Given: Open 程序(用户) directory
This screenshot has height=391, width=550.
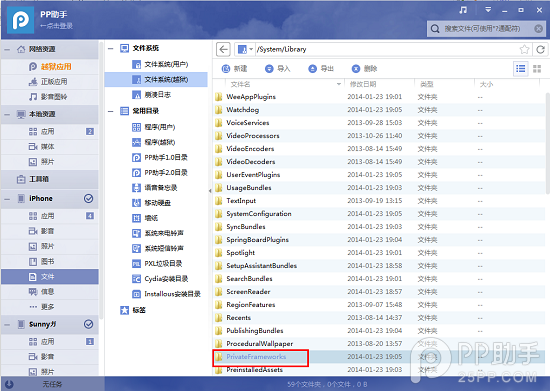Looking at the screenshot, I should pyautogui.click(x=154, y=127).
